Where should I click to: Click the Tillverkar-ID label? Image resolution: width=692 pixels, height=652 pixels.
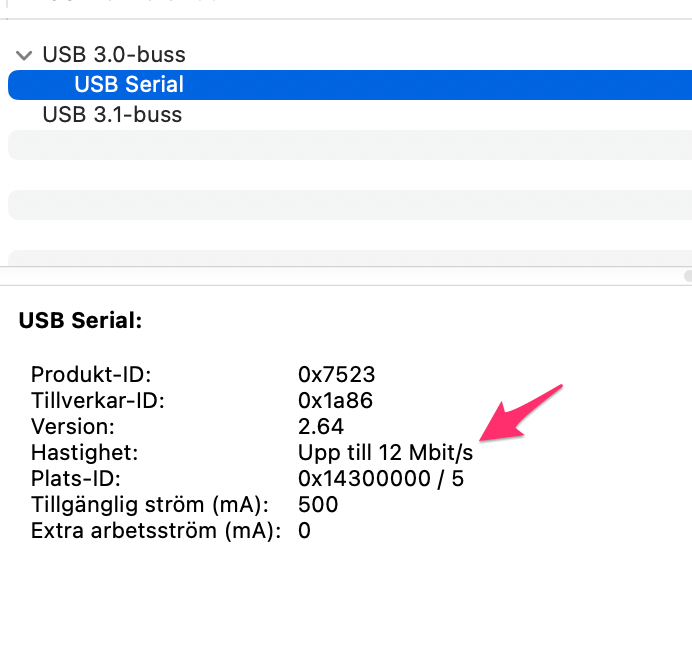pos(97,401)
